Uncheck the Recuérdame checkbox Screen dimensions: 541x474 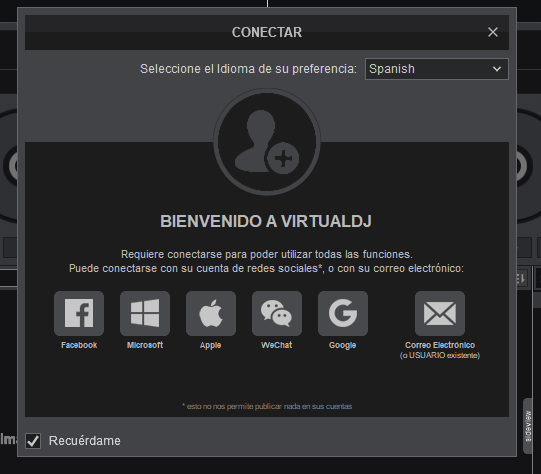click(33, 441)
